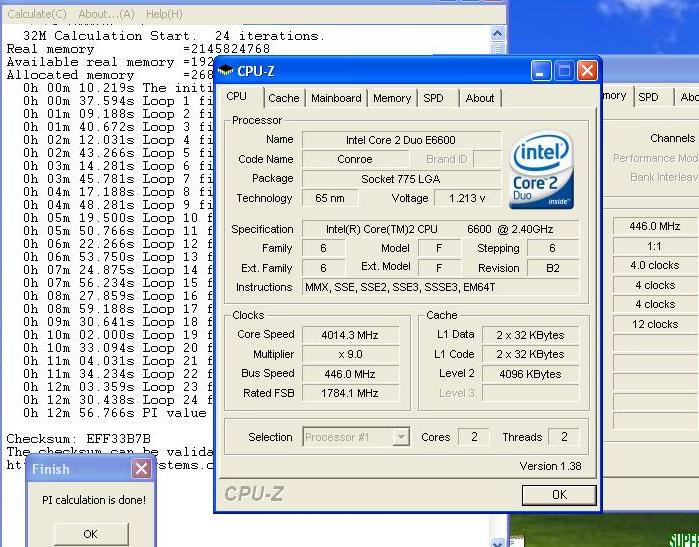The image size is (699, 547).
Task: Click the Code Name field Conroe
Action: [x=355, y=159]
